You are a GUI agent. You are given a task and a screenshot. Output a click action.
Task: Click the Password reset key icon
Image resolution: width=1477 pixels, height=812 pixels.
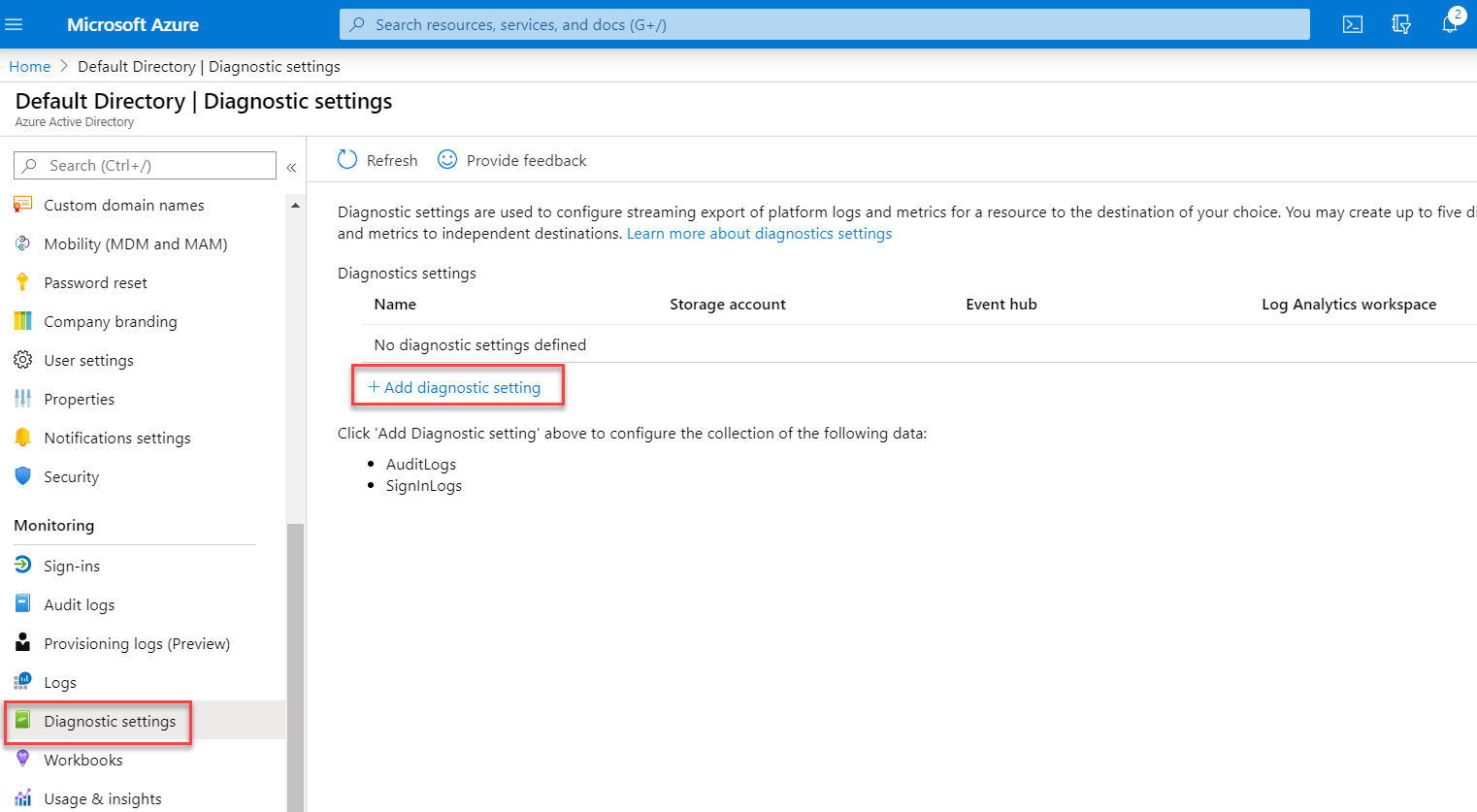click(22, 282)
